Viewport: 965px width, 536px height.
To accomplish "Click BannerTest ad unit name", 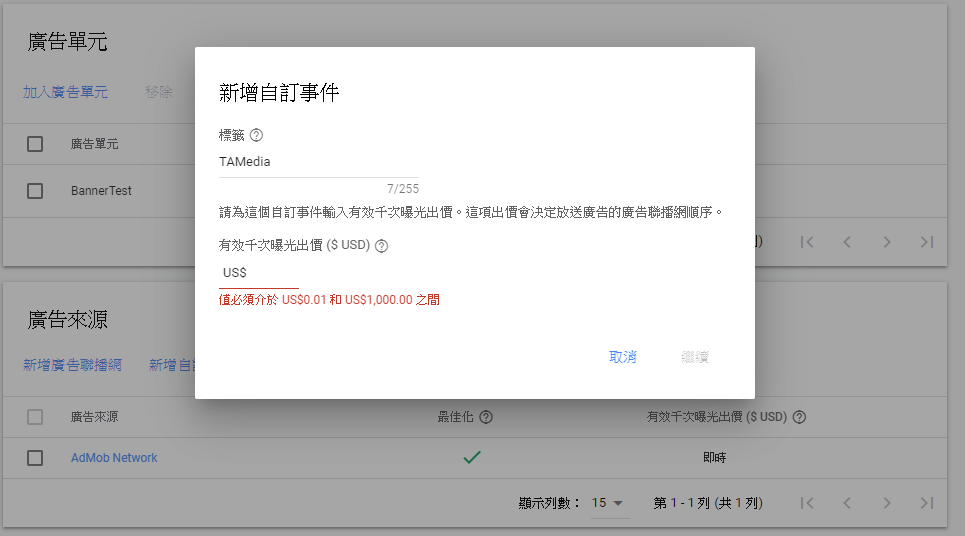I will coord(101,191).
